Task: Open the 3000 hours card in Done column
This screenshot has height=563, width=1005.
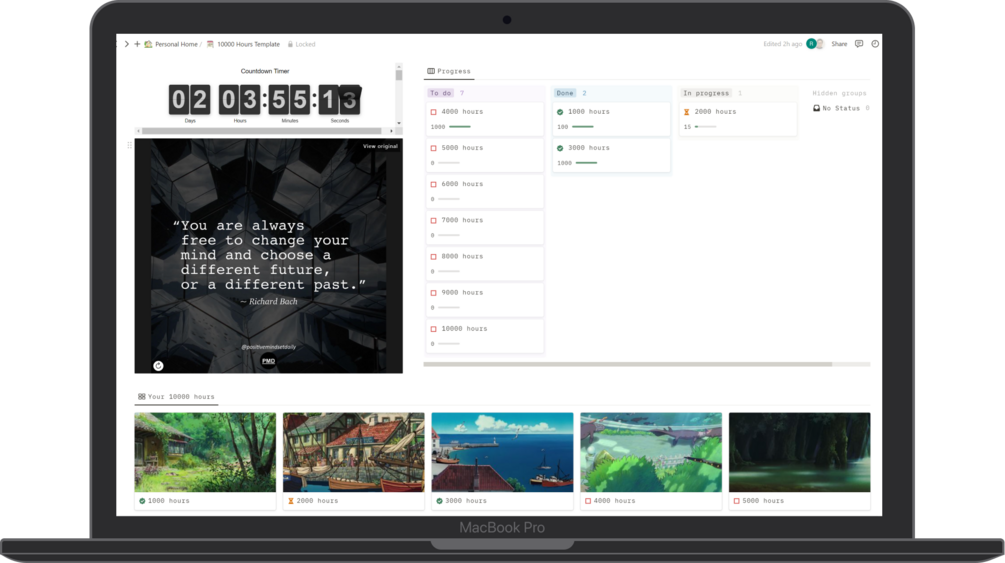Action: [611, 155]
